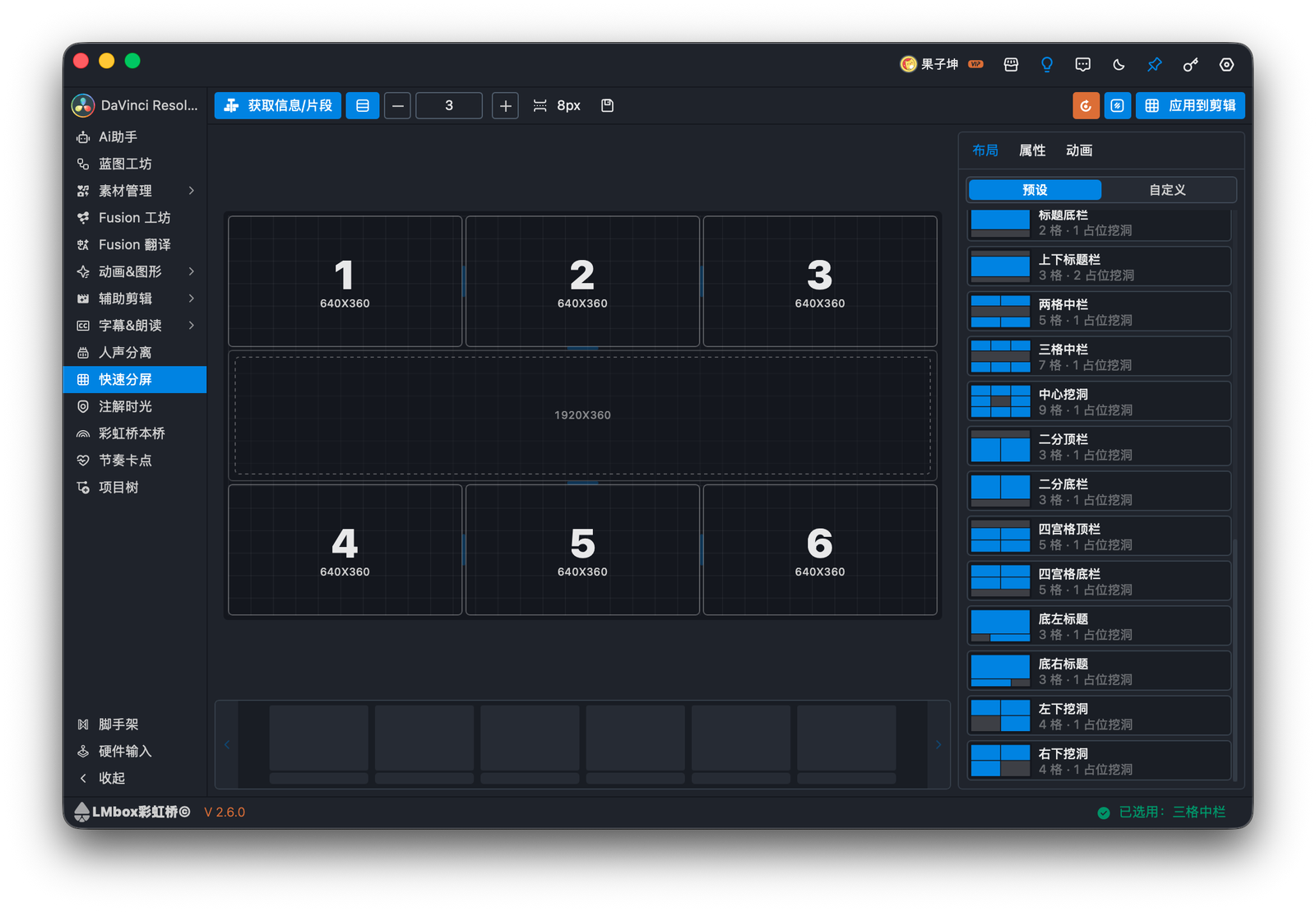This screenshot has width=1316, height=912.
Task: Select grid cell number 5
Action: tap(582, 549)
